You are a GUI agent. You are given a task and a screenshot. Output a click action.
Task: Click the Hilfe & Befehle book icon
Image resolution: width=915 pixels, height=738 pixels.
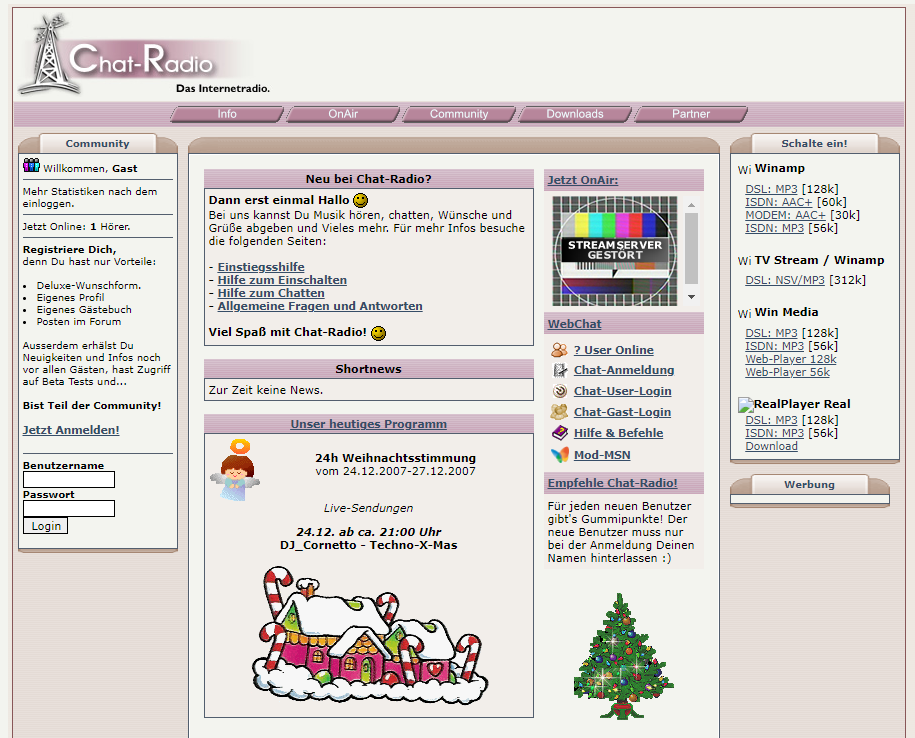[x=559, y=433]
